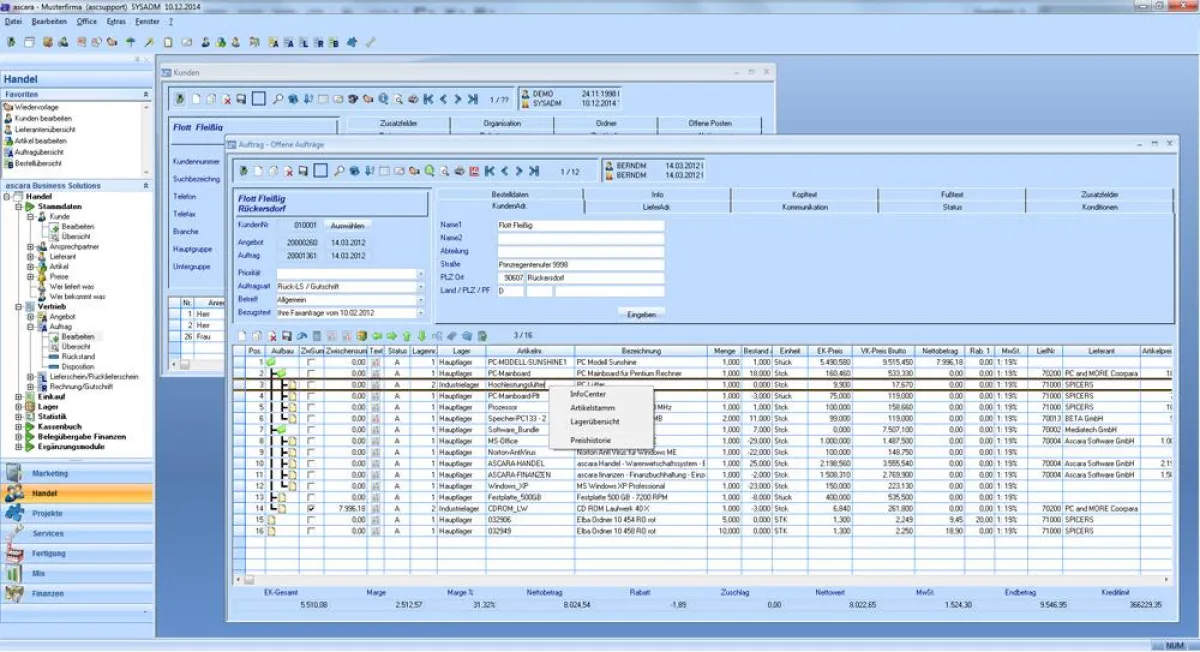This screenshot has width=1200, height=652.
Task: Toggle the checkbox next to position 1
Action: (311, 361)
